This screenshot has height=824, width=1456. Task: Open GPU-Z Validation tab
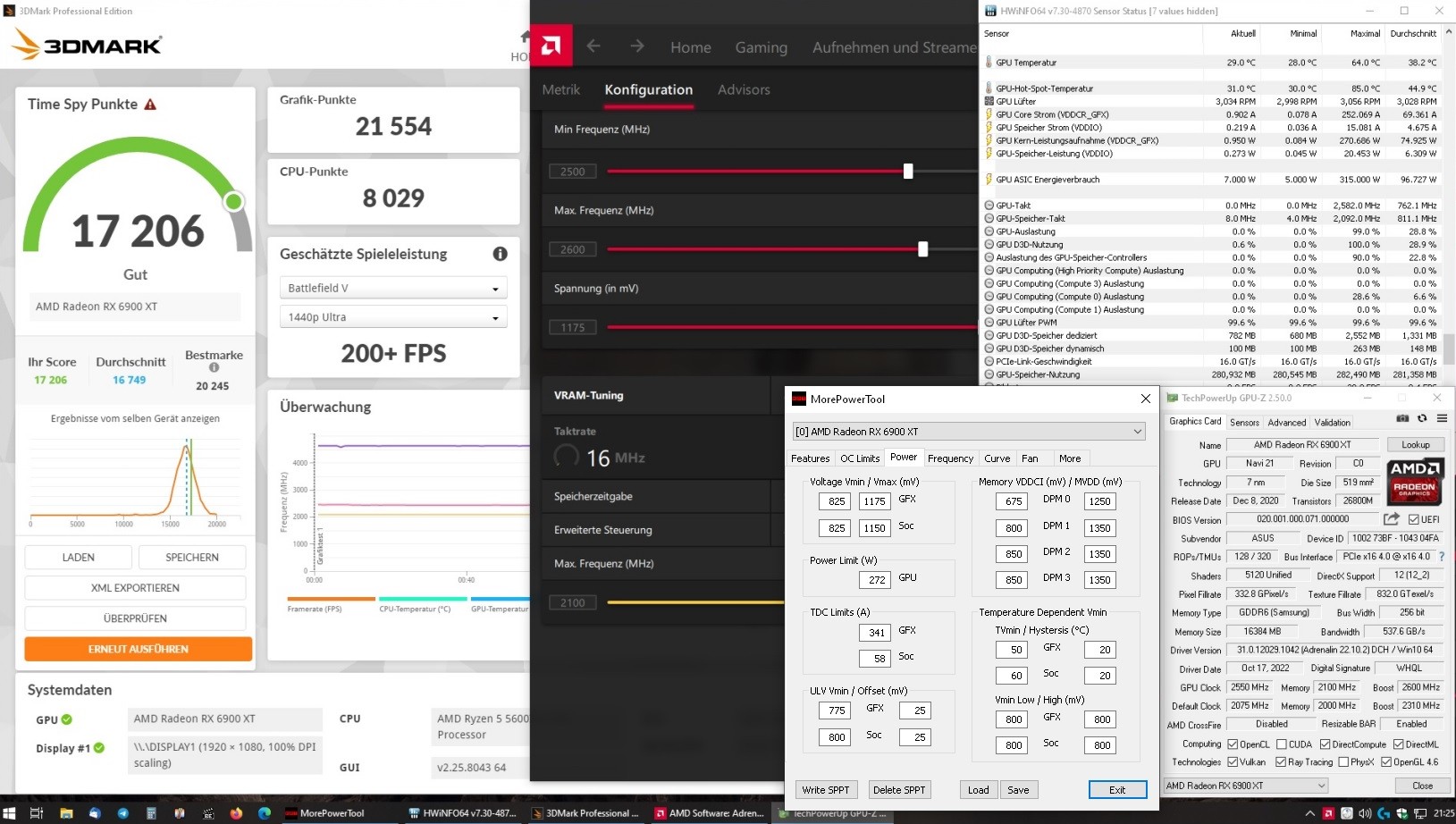(1332, 422)
